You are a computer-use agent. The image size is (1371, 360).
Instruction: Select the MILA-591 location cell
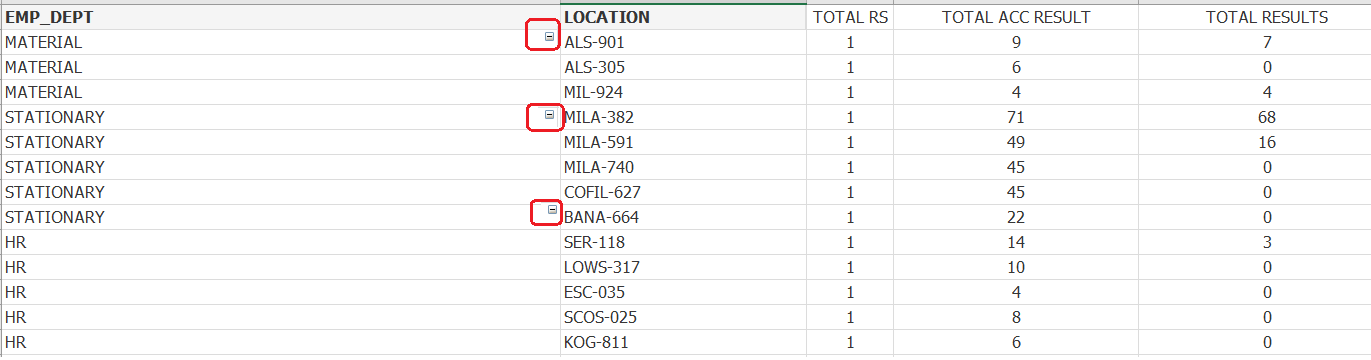(683, 142)
